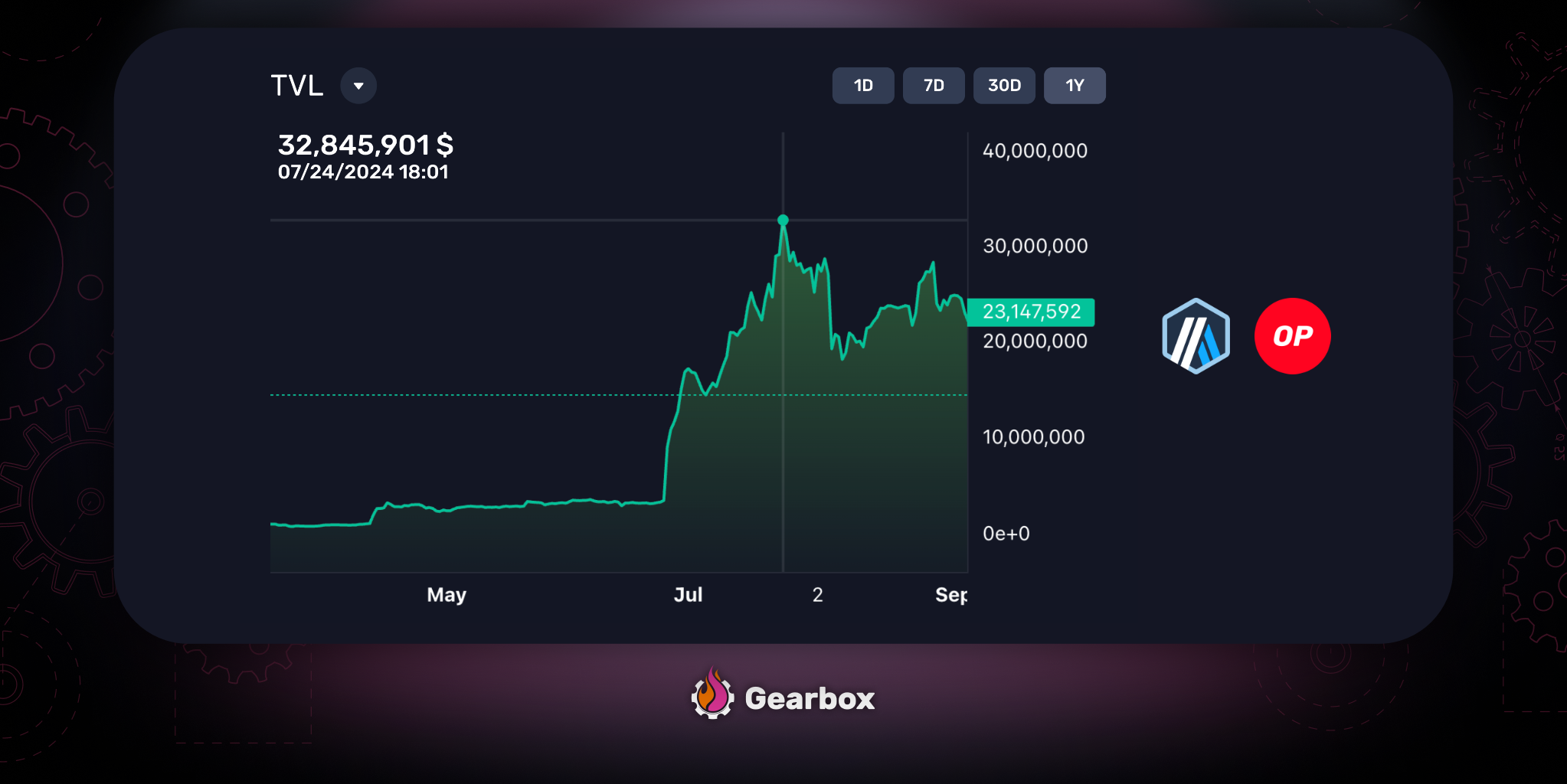Click the Jul label on the x-axis

pos(688,595)
